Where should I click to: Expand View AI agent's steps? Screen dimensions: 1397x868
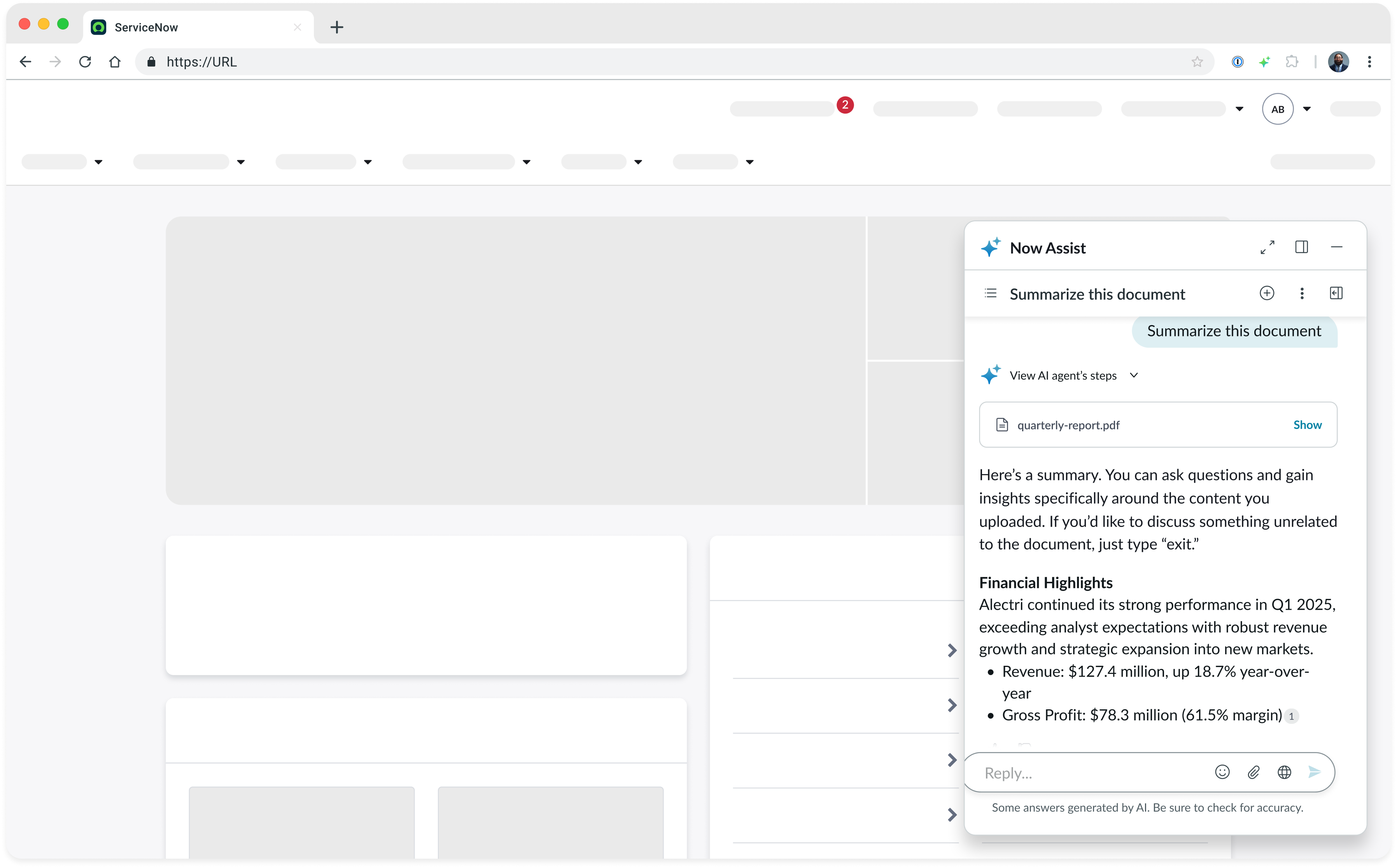coord(1133,375)
